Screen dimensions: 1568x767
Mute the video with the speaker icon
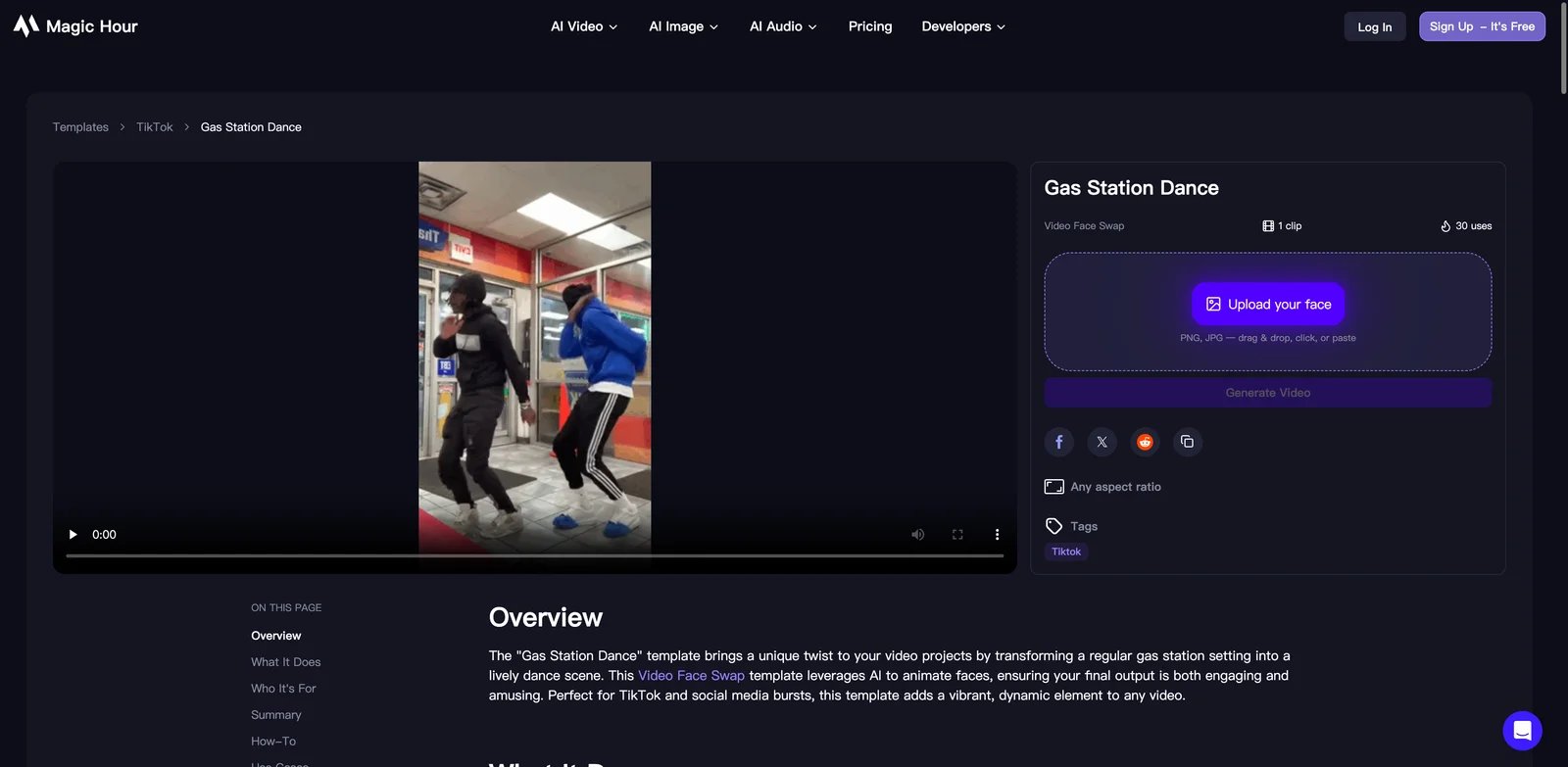click(918, 535)
